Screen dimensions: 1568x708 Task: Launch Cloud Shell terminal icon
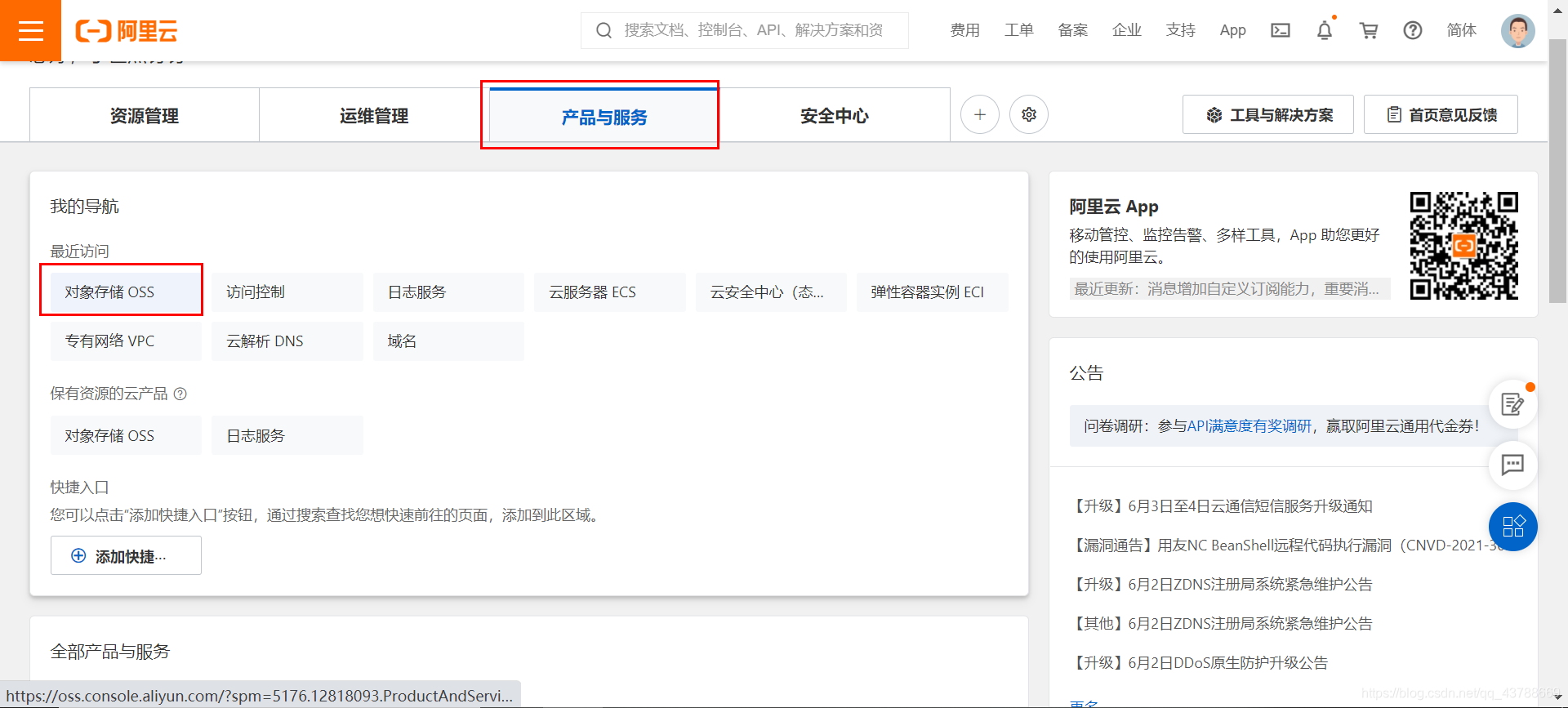1281,30
